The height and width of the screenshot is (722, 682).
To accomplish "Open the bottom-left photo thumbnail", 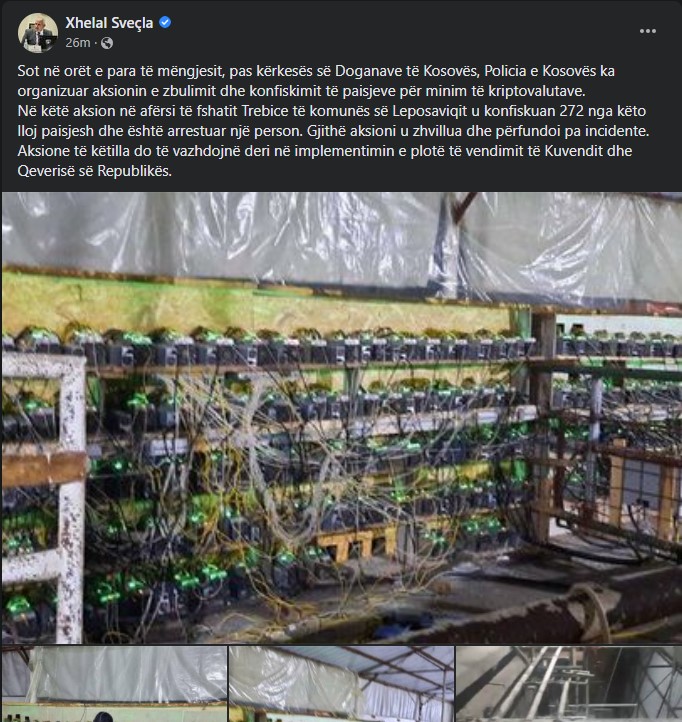I will (114, 684).
